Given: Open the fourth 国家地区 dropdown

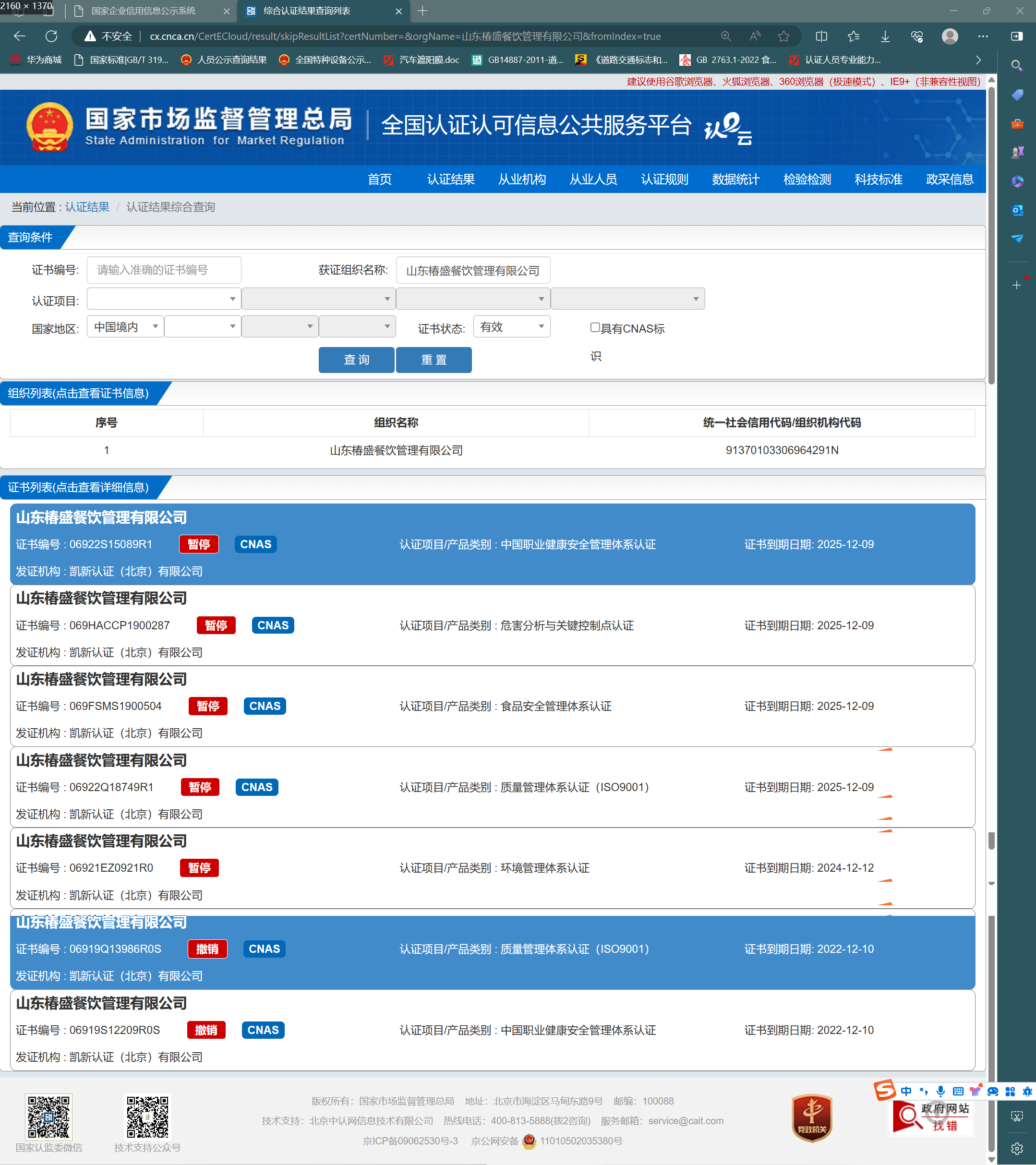Looking at the screenshot, I should point(357,326).
